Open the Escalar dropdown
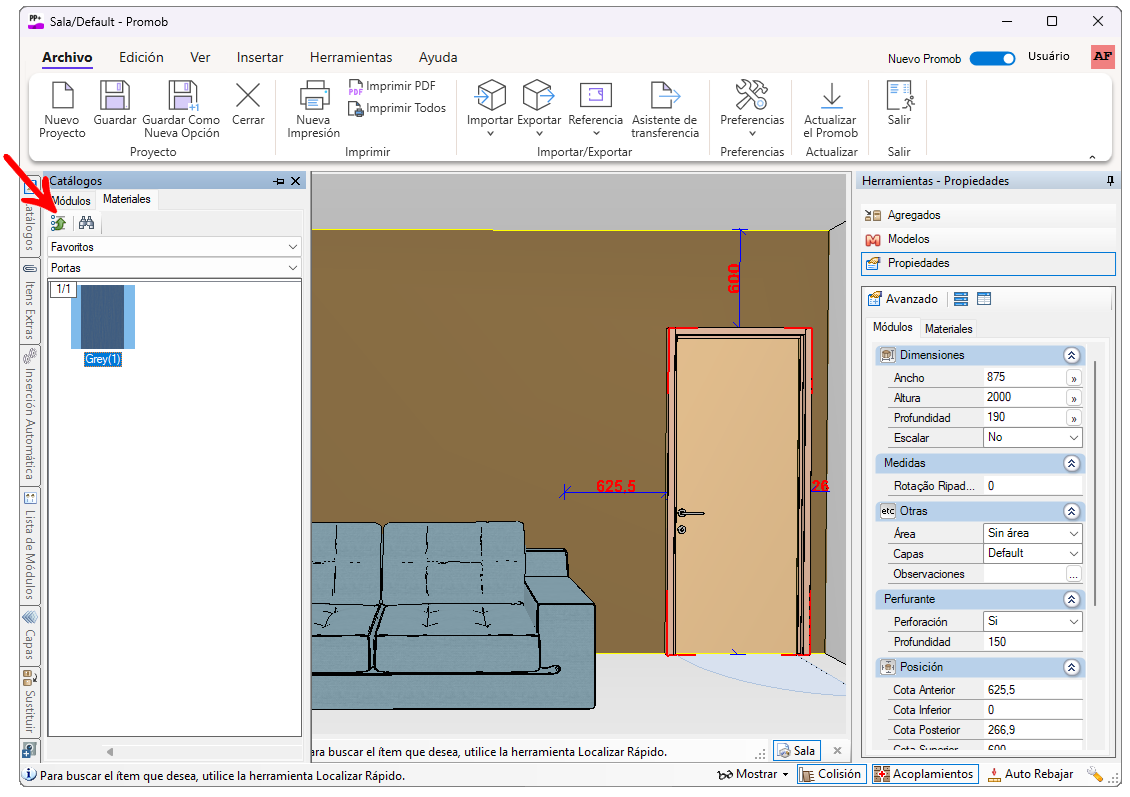 (x=1033, y=438)
